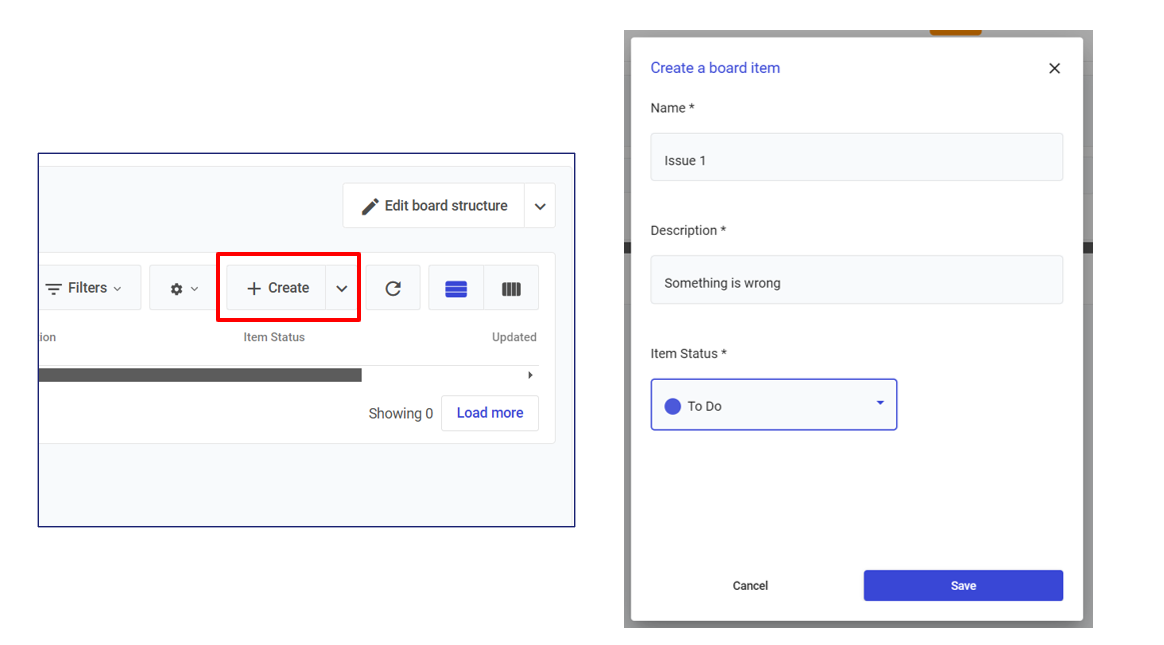Close the Create a board item dialog
The width and height of the screenshot is (1164, 645).
[1054, 68]
